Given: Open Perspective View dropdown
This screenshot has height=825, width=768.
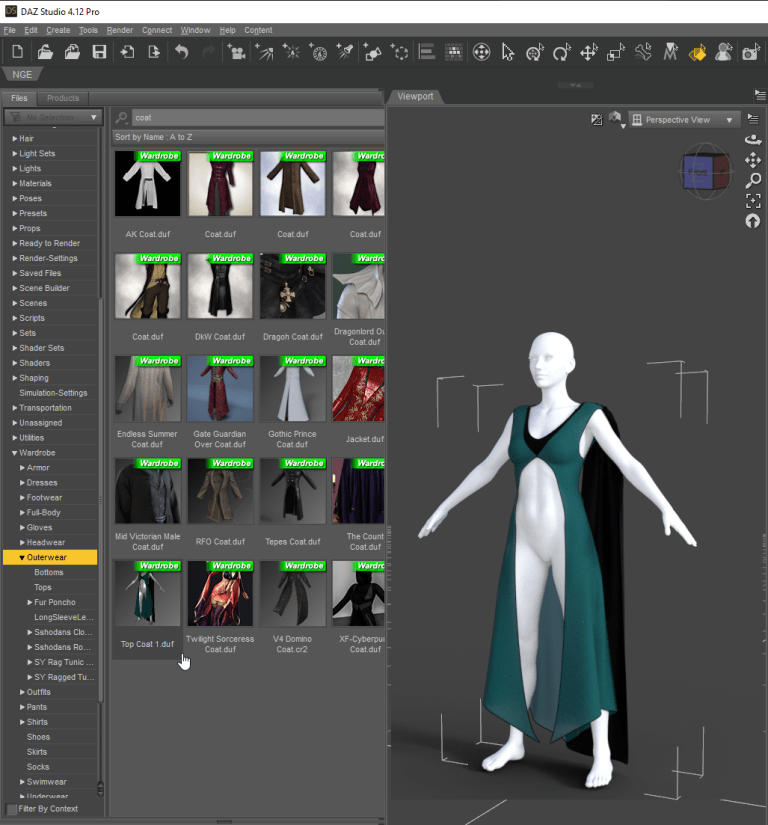Looking at the screenshot, I should [x=684, y=120].
